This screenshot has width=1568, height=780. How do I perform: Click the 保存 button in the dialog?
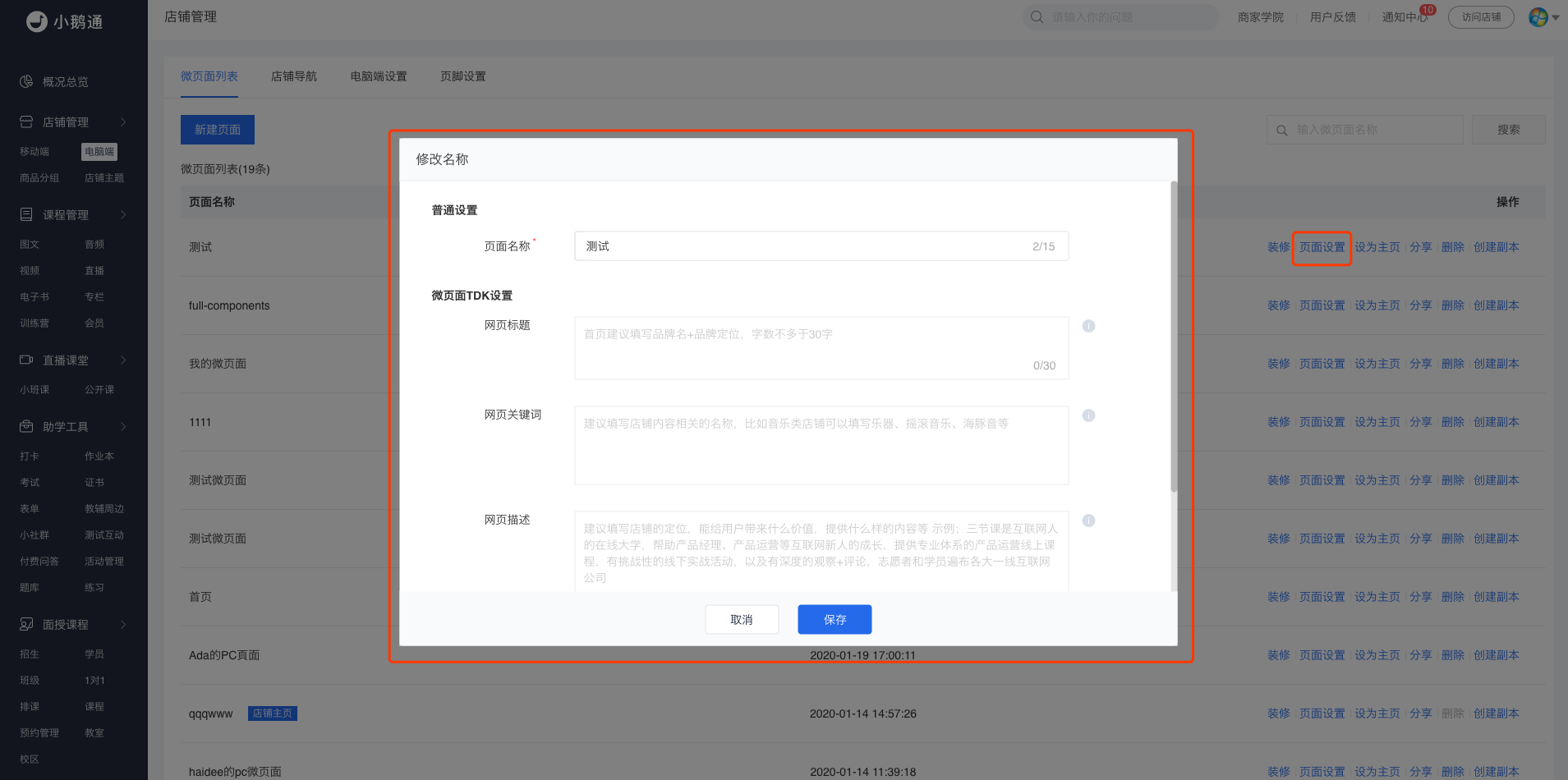835,620
